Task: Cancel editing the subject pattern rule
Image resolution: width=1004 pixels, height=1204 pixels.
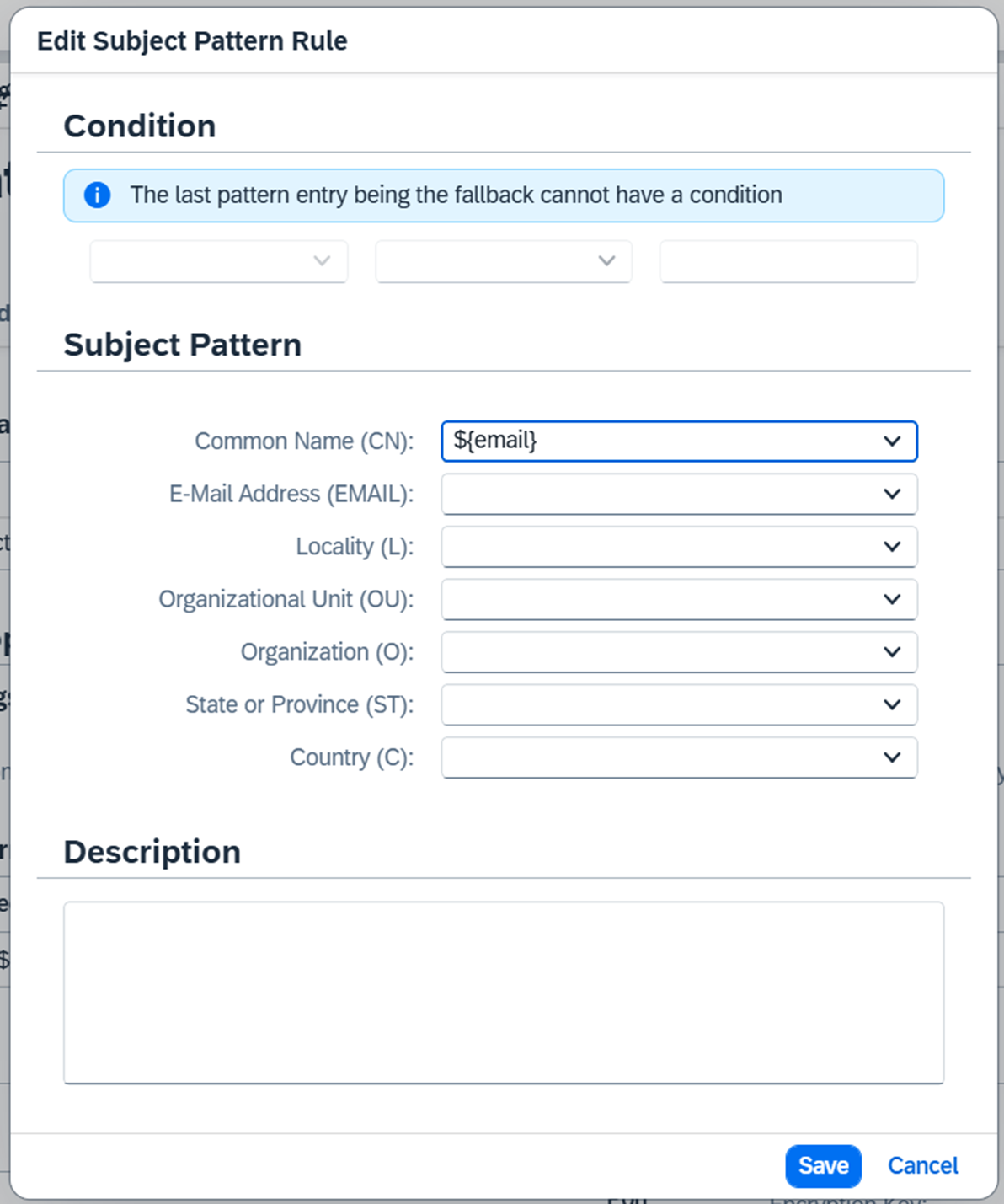Action: pyautogui.click(x=922, y=1166)
